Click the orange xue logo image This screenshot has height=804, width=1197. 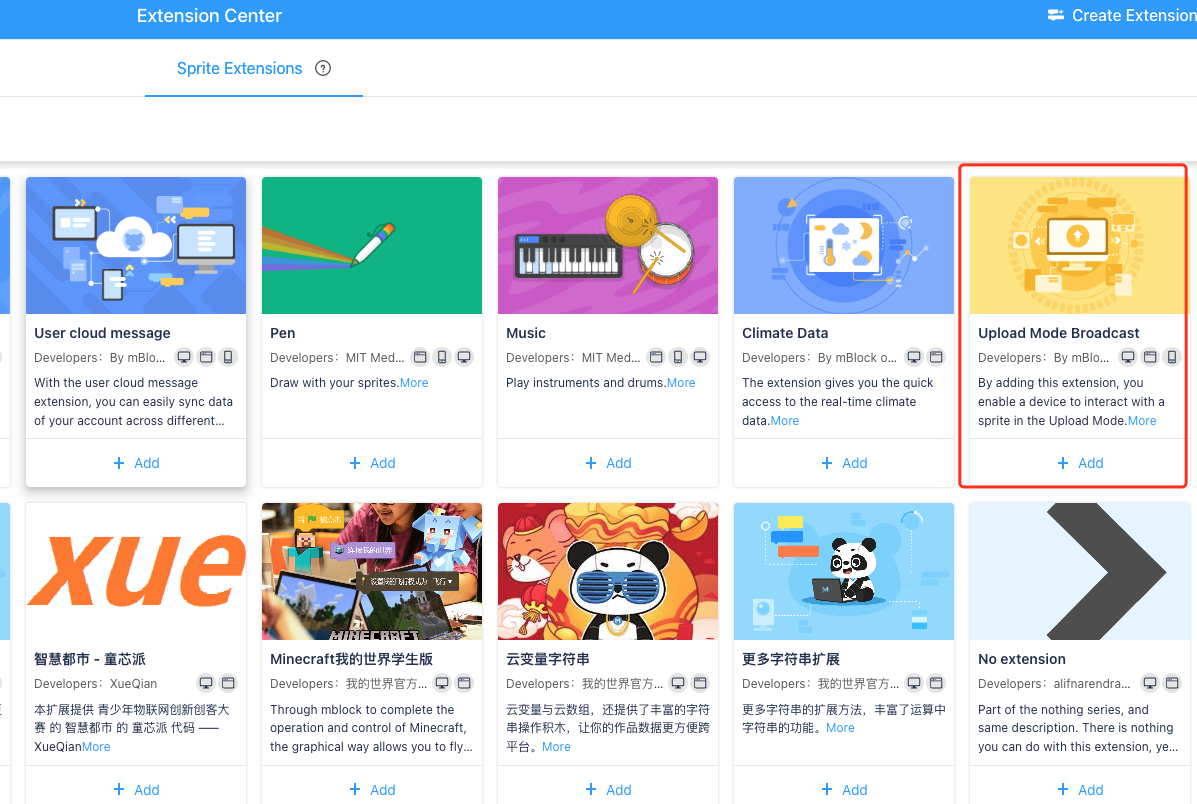(136, 571)
